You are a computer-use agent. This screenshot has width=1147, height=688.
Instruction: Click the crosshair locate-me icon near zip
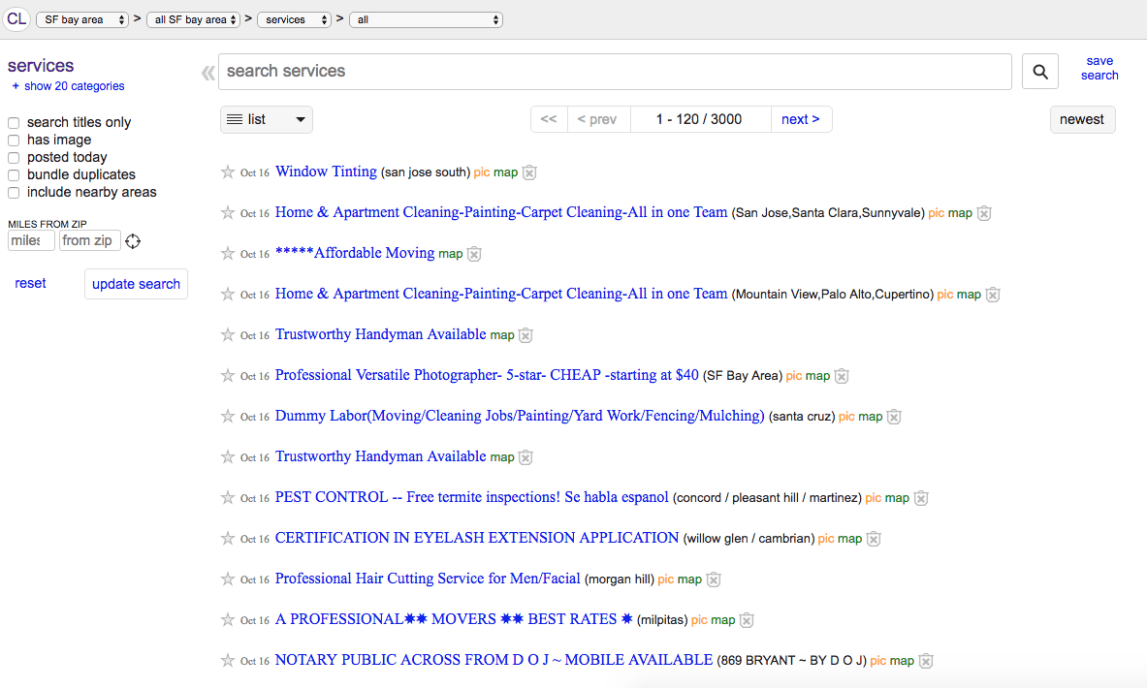point(132,241)
